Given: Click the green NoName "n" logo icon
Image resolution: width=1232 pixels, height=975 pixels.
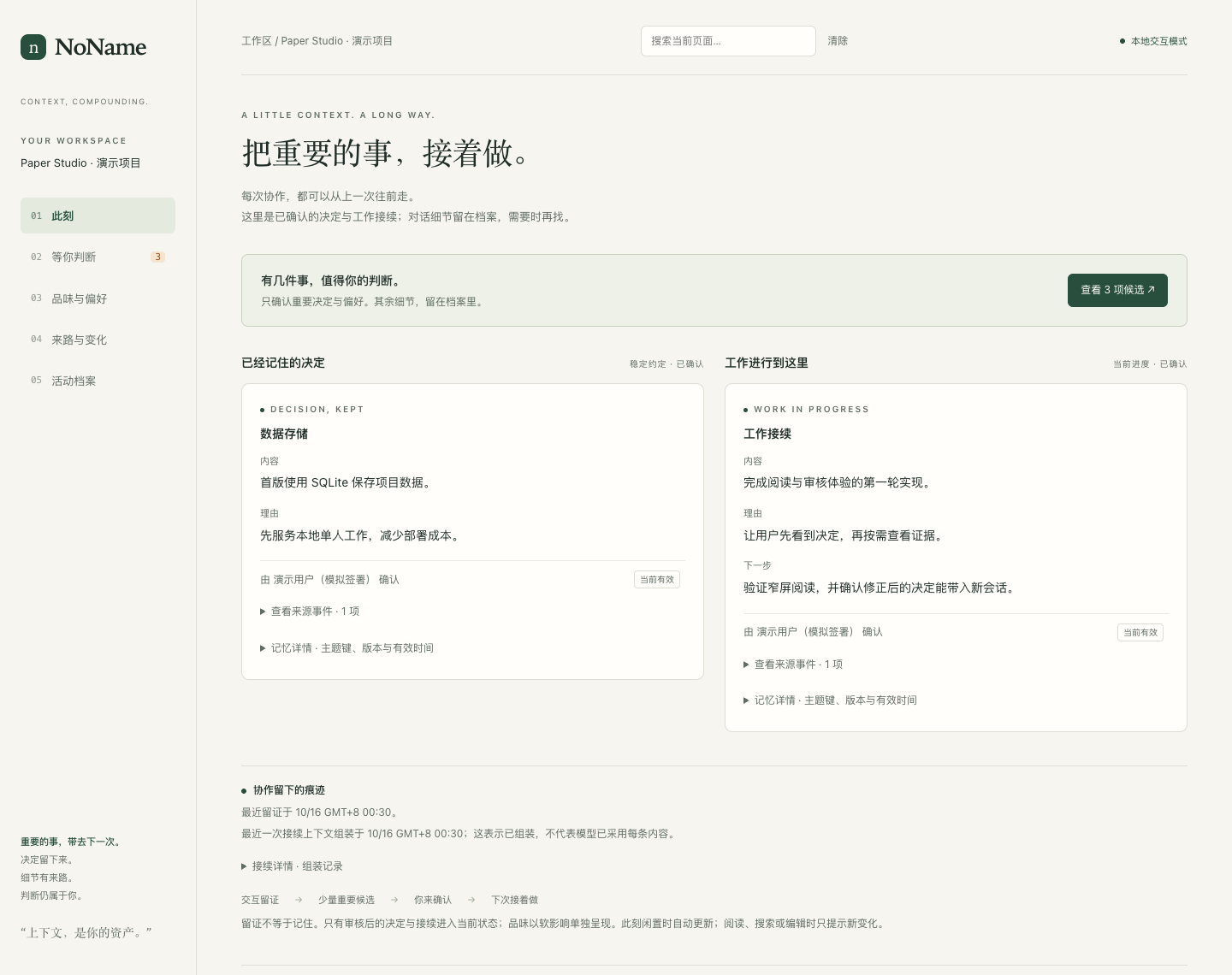Looking at the screenshot, I should click(33, 47).
